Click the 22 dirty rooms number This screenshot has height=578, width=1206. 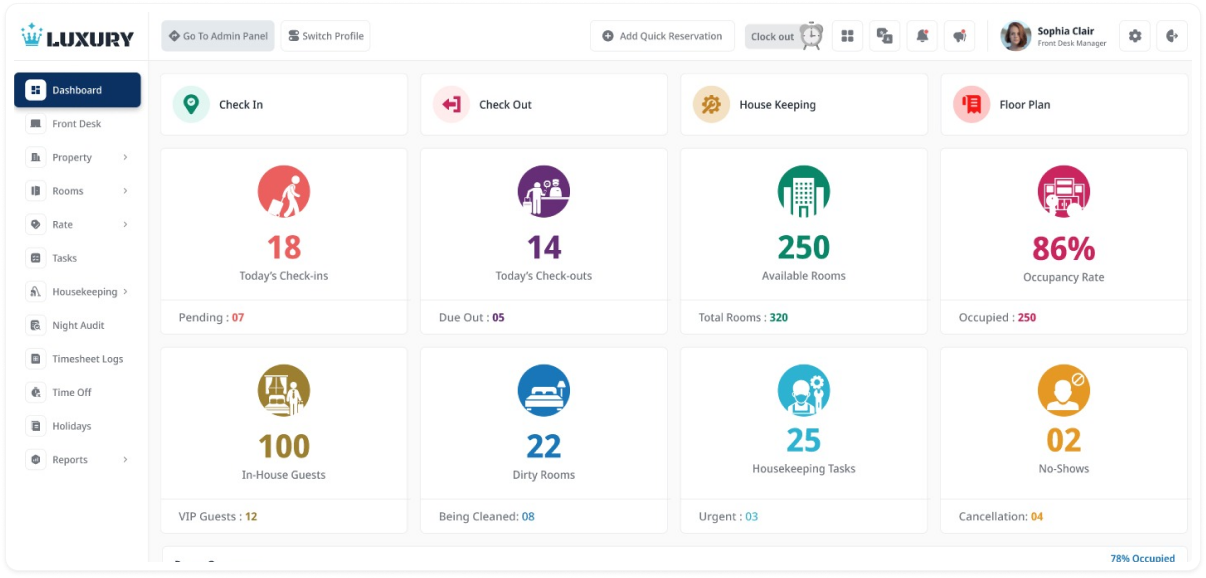[544, 446]
